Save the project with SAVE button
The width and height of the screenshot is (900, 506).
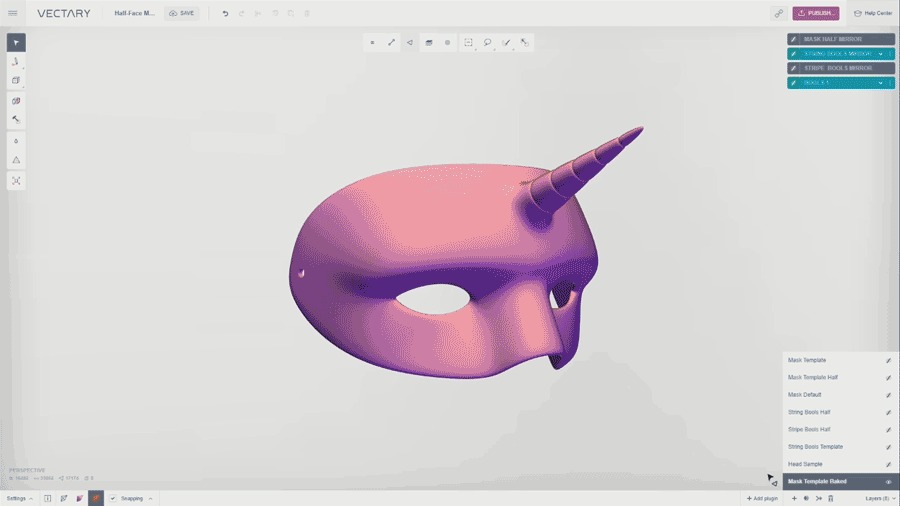(182, 14)
